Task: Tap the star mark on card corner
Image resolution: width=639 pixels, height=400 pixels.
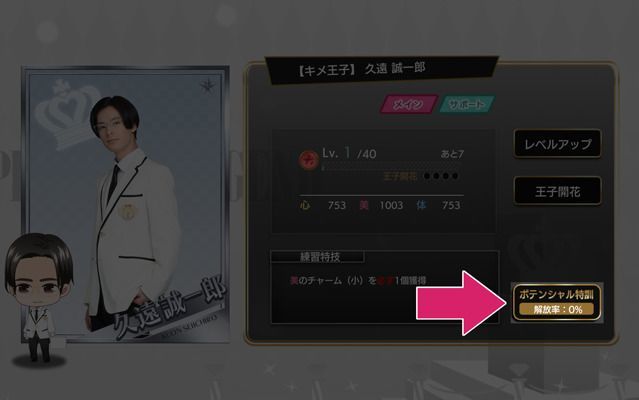Action: click(x=208, y=86)
